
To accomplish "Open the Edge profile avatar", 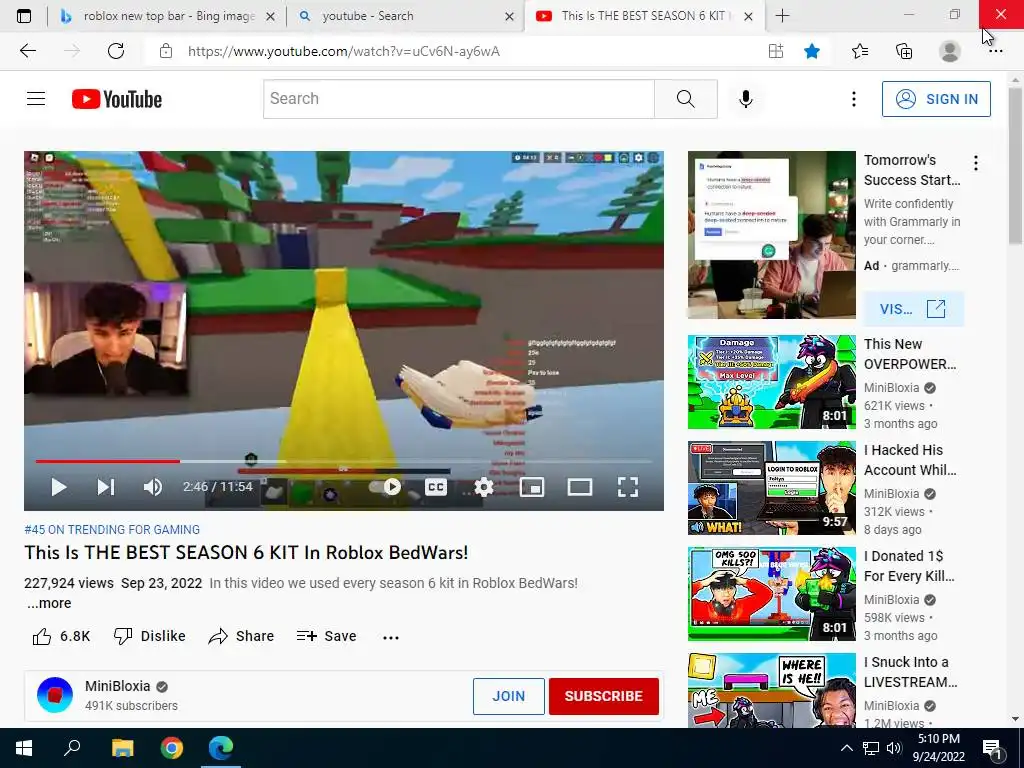I will [950, 51].
